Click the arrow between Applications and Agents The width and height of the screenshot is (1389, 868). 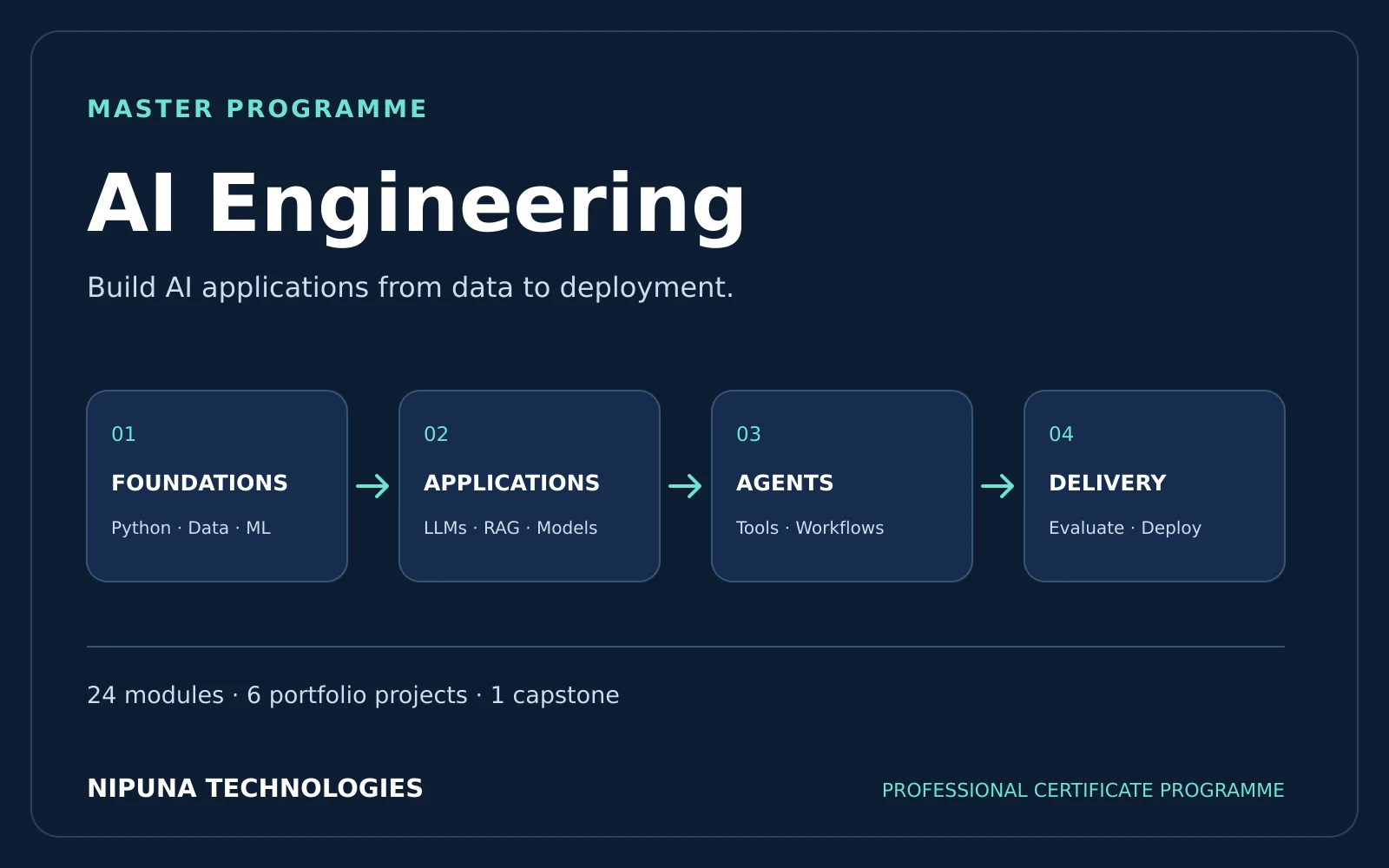click(686, 486)
